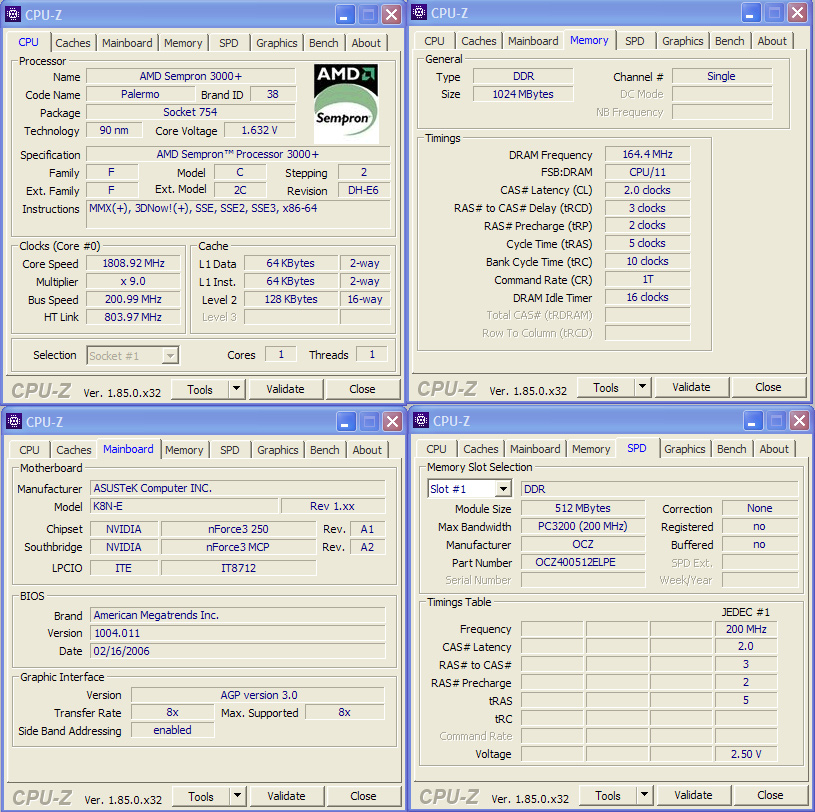The width and height of the screenshot is (815, 812).
Task: Click the AMD Sempron processor logo
Action: click(346, 103)
